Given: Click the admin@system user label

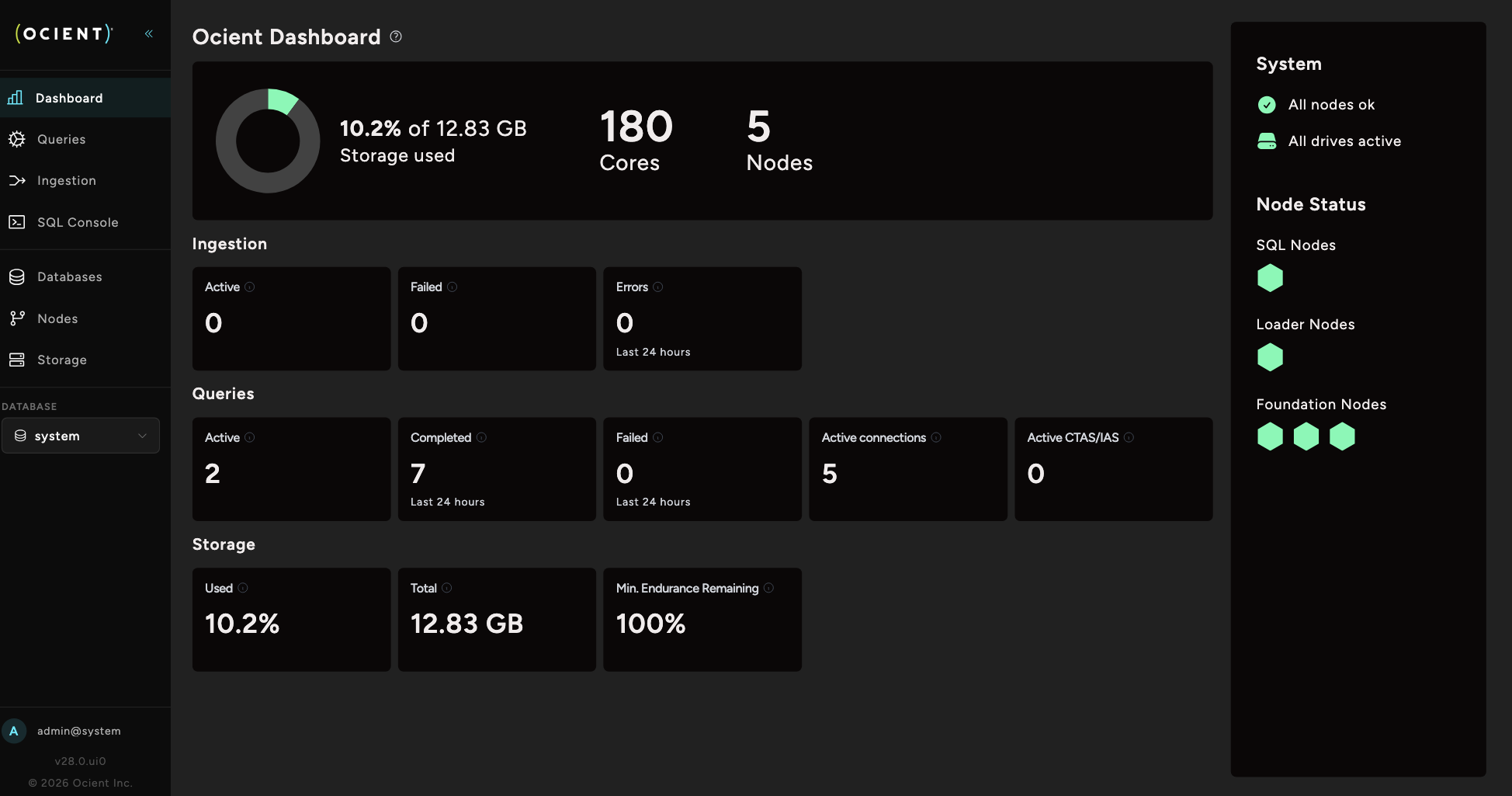Looking at the screenshot, I should [79, 731].
